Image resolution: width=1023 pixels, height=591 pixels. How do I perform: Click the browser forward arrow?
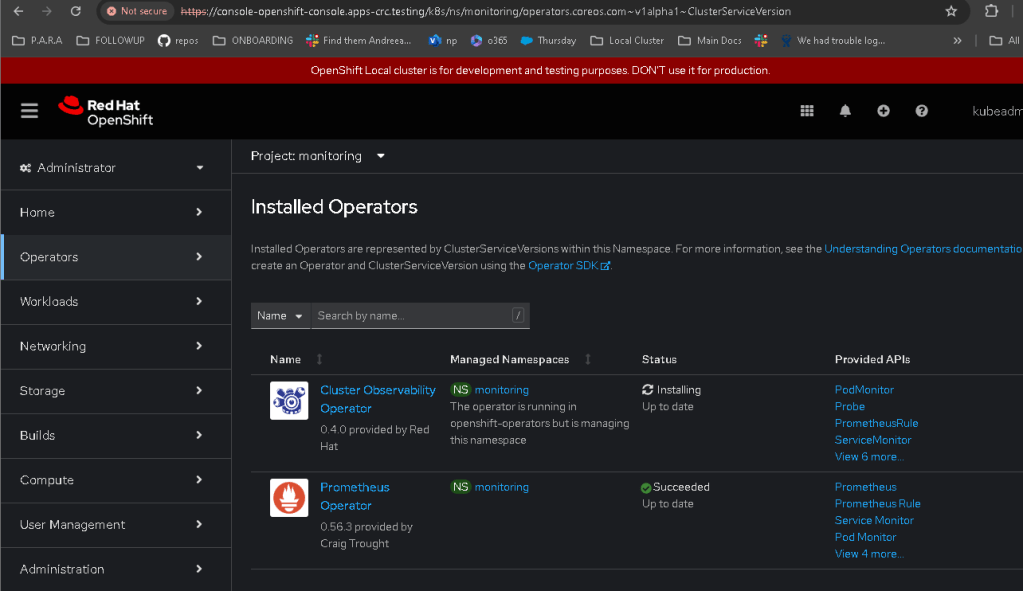pos(46,11)
